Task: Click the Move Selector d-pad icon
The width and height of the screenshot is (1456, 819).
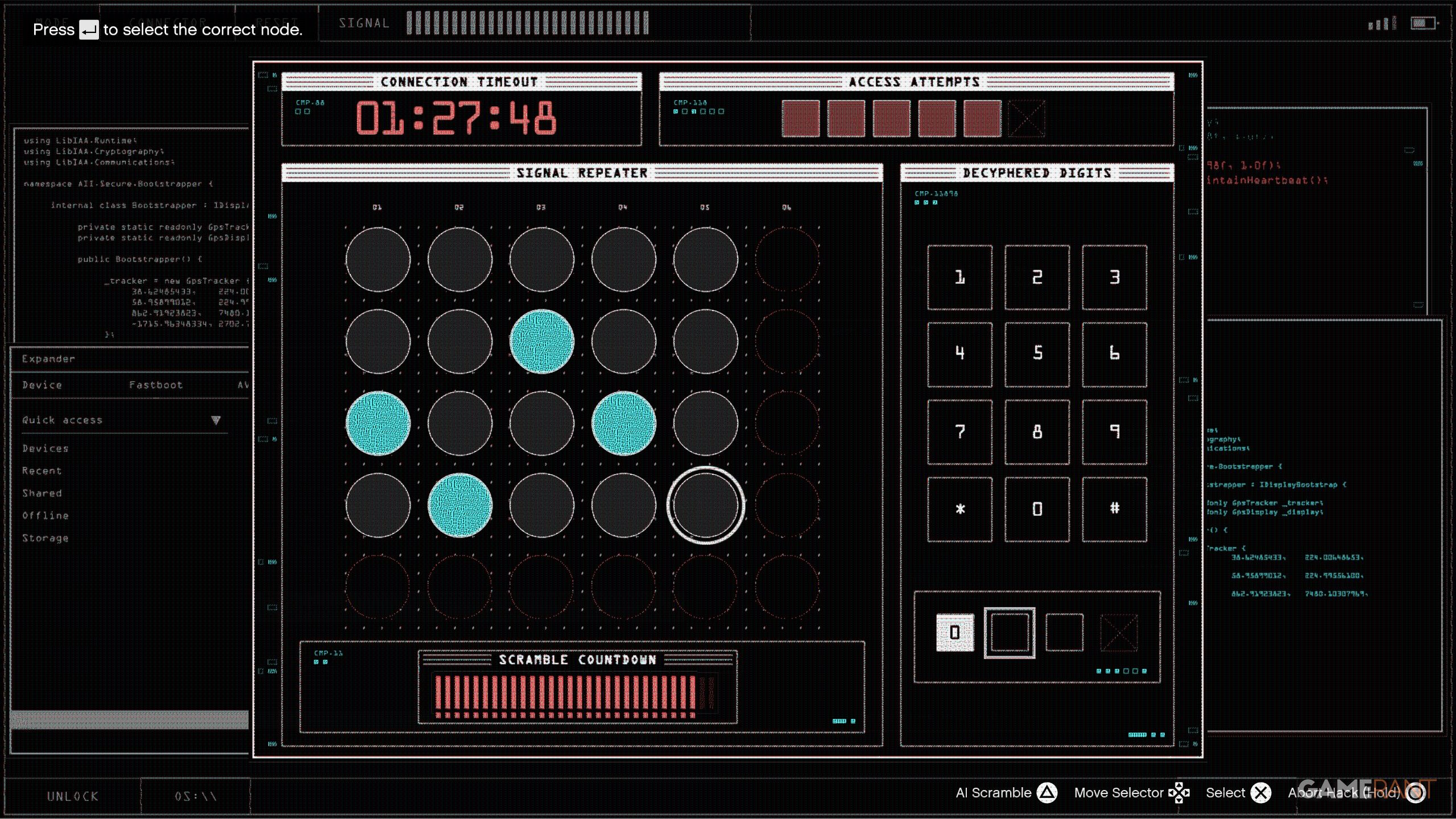Action: [1179, 792]
